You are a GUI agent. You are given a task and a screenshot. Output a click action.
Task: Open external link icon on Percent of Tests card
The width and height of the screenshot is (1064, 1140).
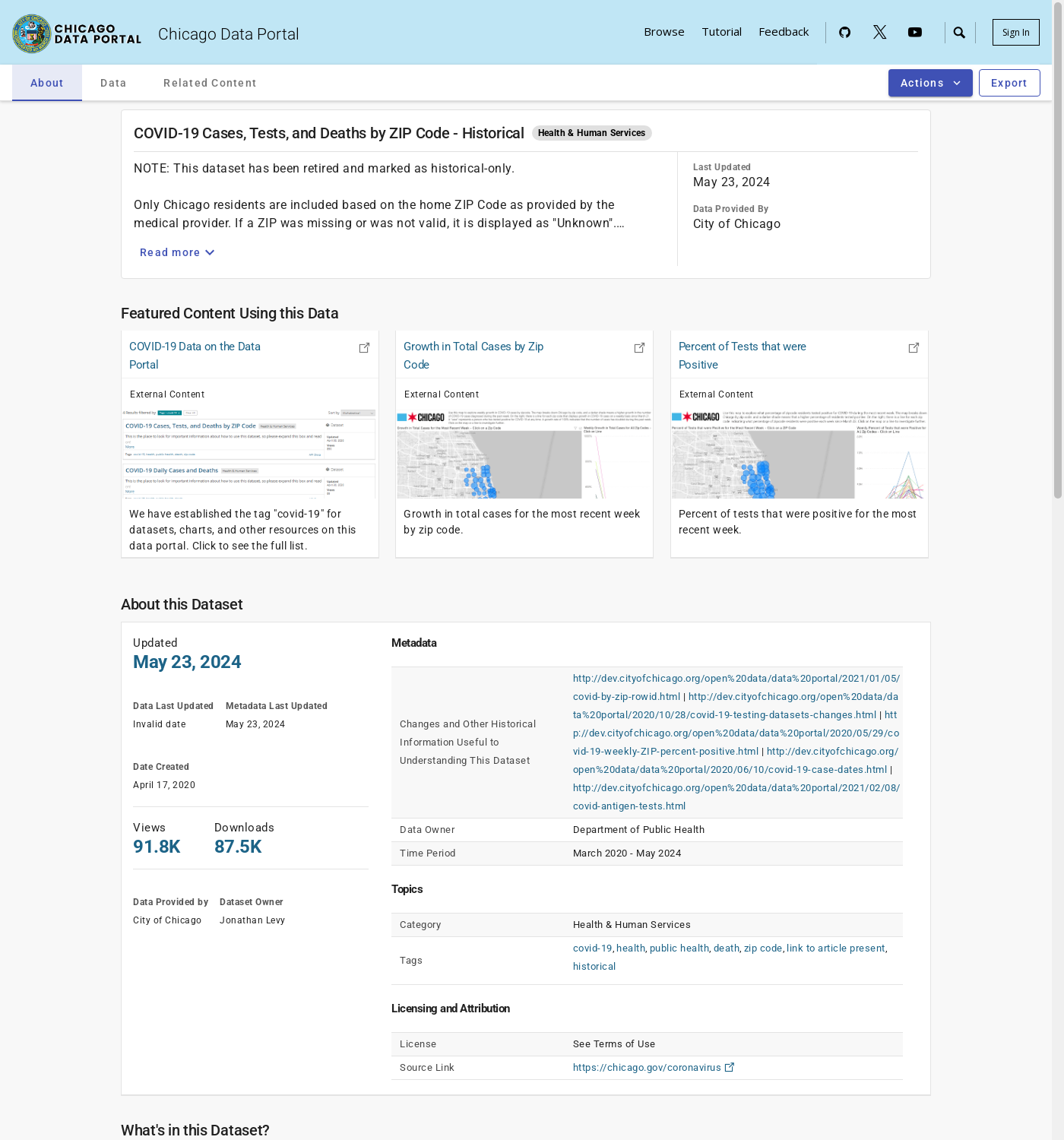tap(914, 347)
